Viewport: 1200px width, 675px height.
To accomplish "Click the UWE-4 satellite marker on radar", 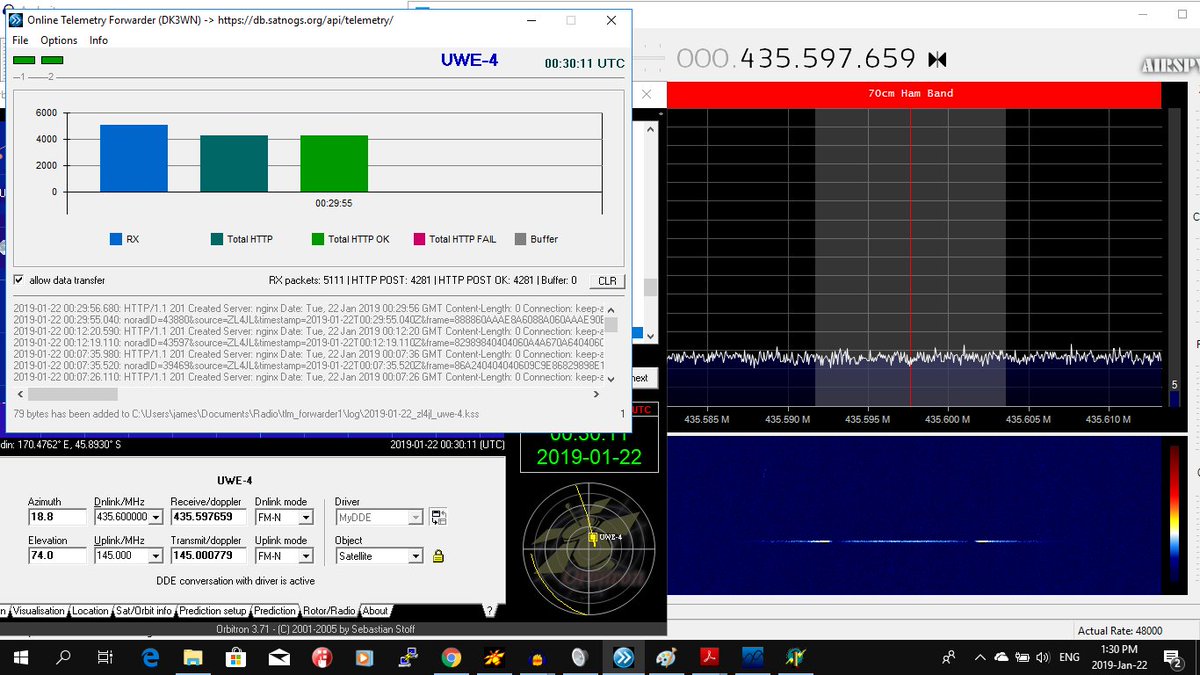I will (593, 538).
